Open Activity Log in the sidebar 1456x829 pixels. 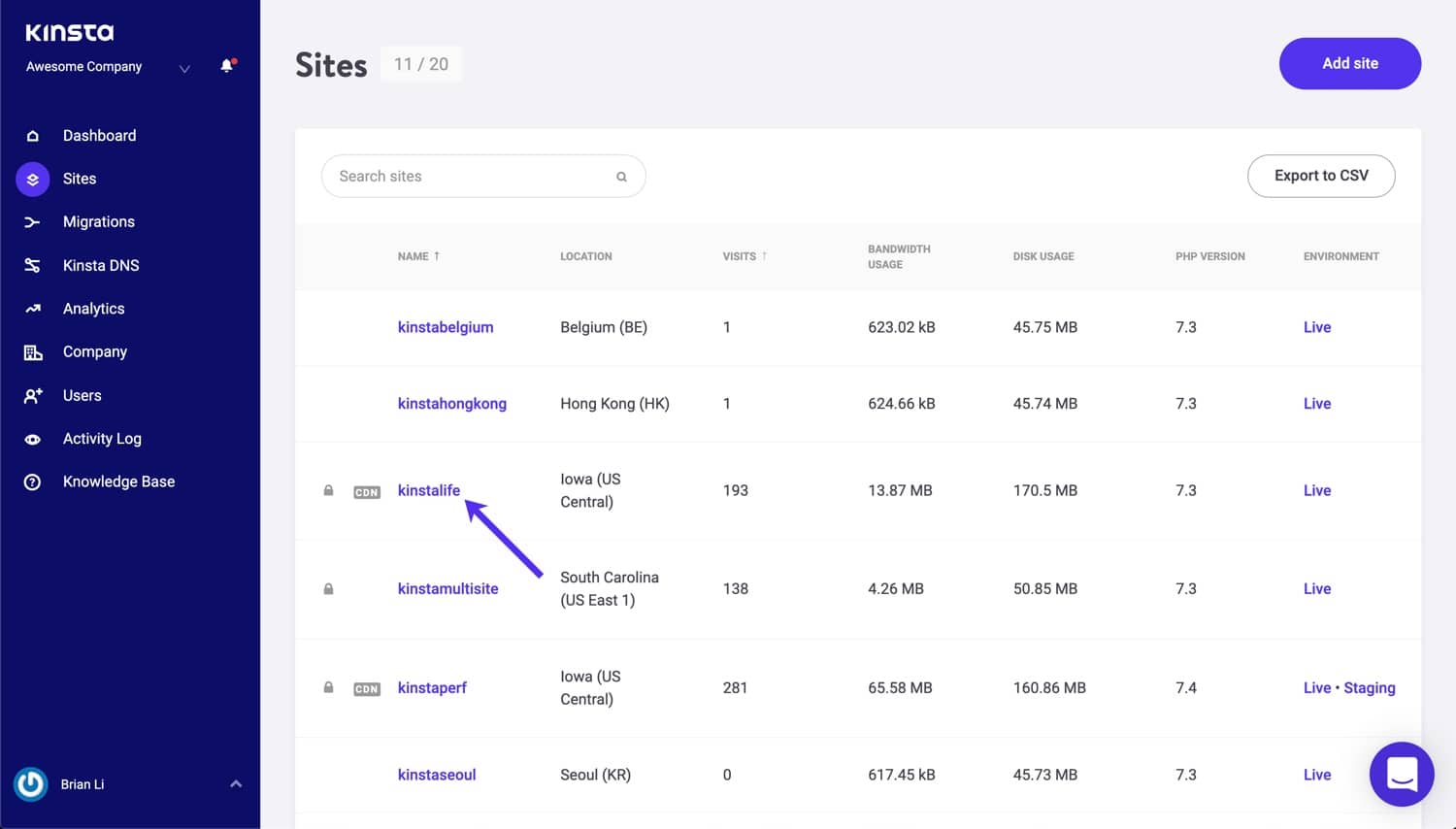point(102,439)
